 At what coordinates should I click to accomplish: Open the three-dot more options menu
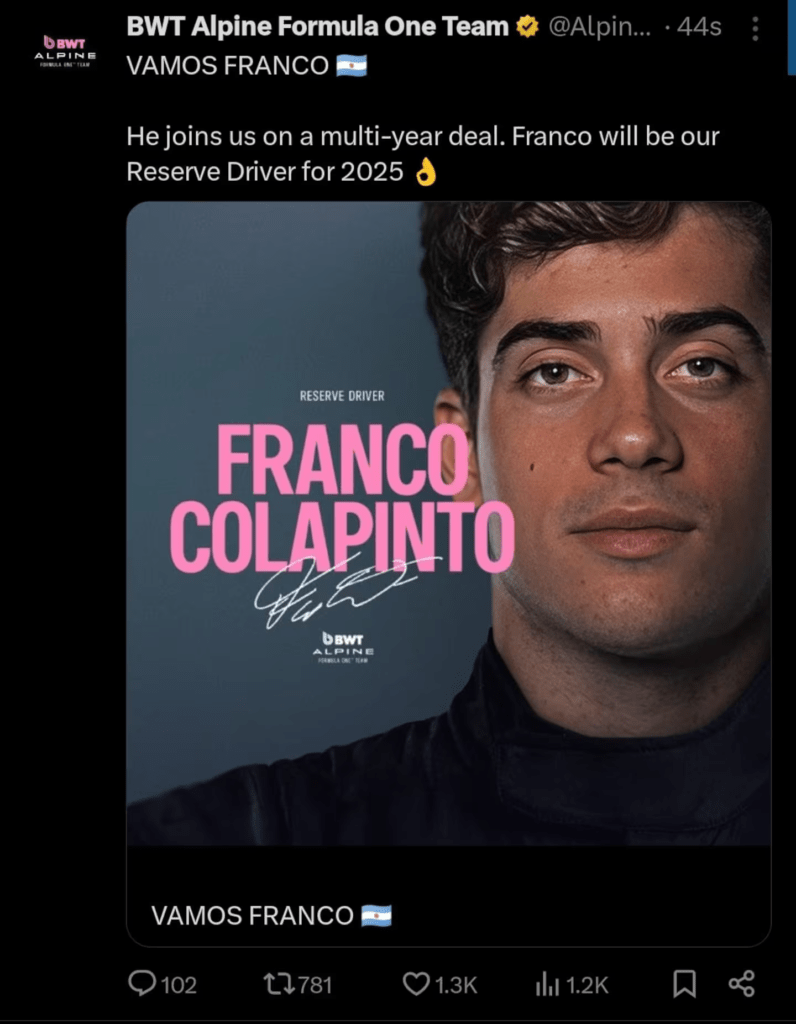click(x=756, y=29)
